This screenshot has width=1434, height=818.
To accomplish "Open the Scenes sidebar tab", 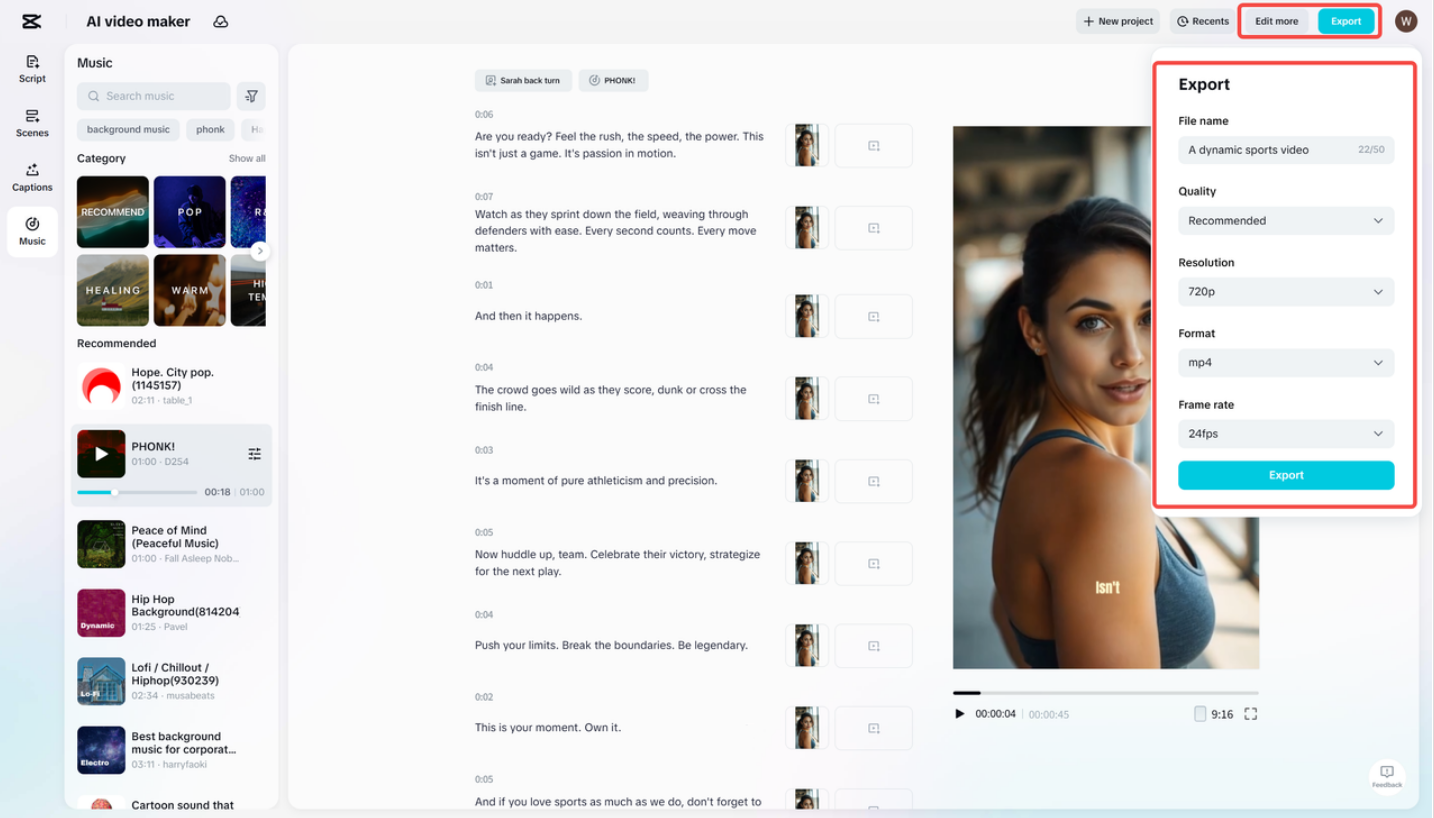I will click(x=32, y=123).
